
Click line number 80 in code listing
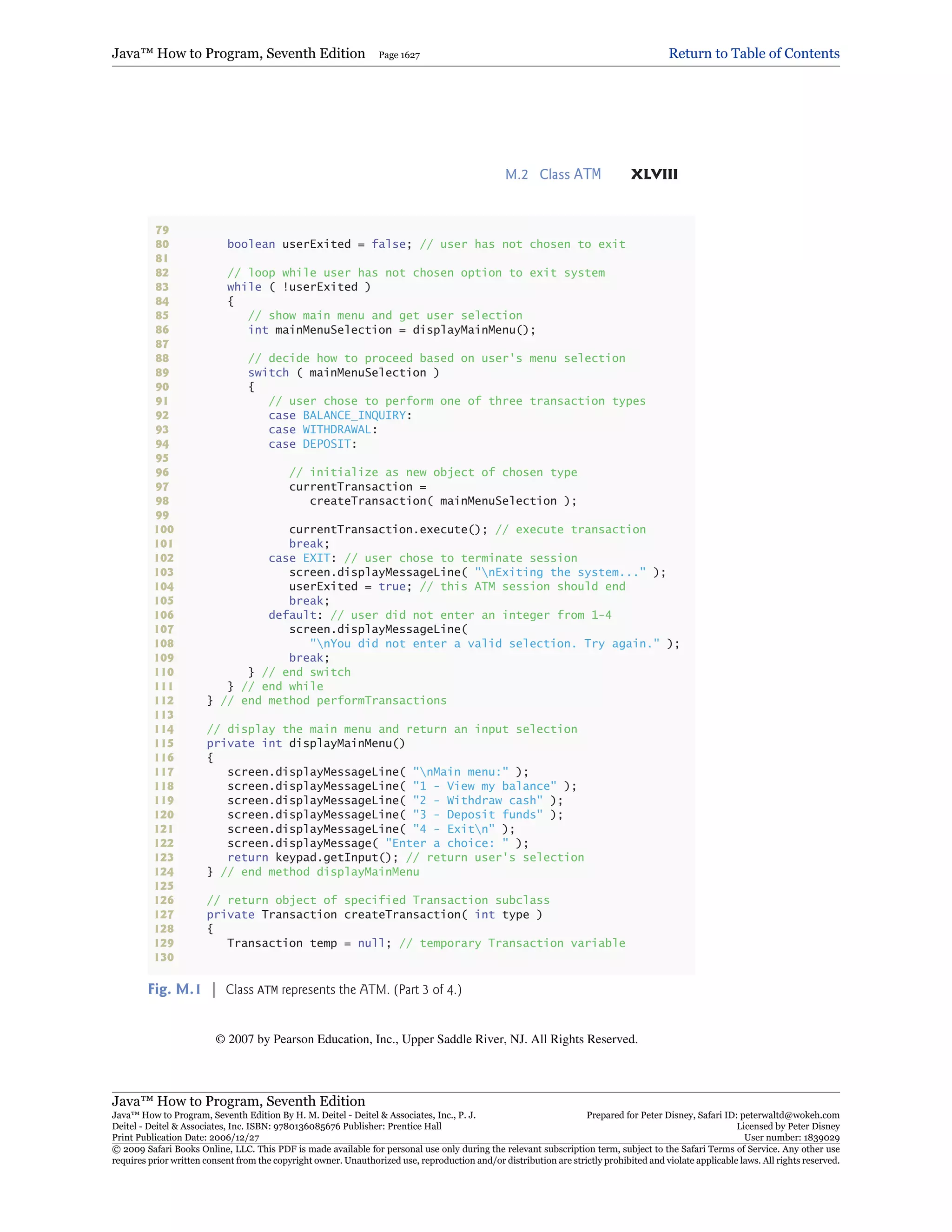162,244
